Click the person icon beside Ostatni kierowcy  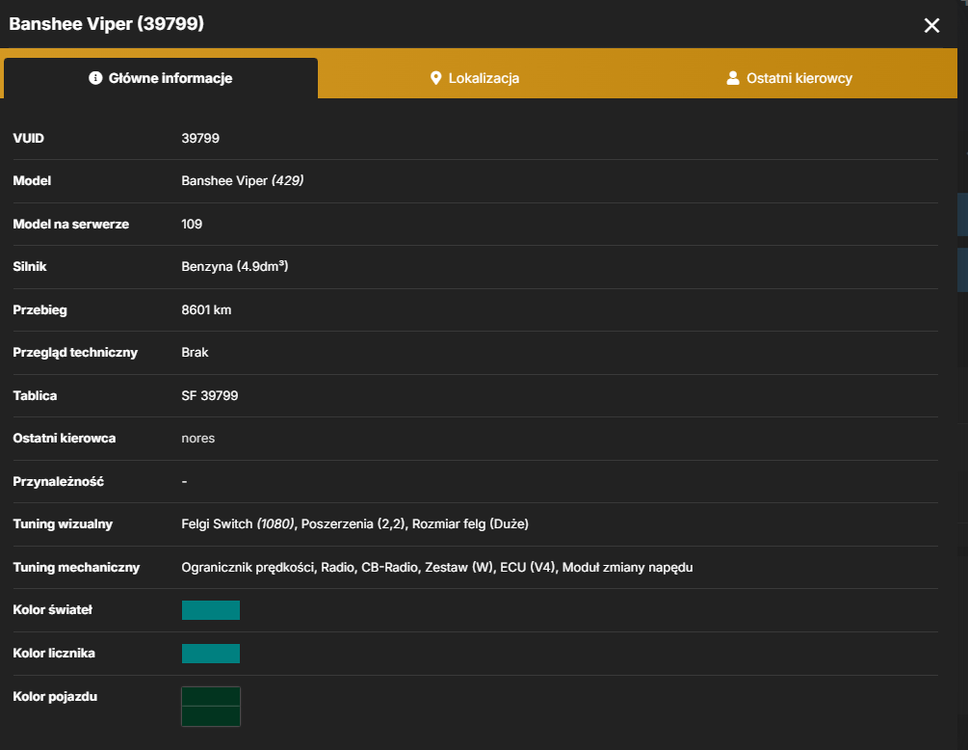(x=733, y=78)
